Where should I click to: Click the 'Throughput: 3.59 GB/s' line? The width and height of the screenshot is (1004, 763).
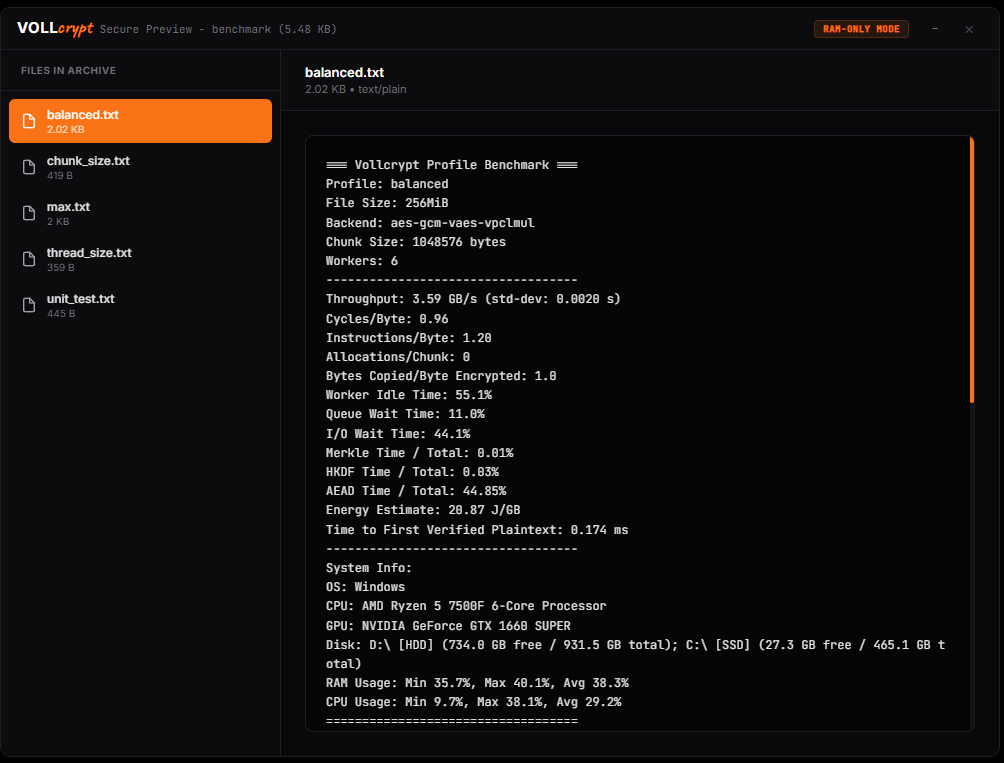coord(473,299)
